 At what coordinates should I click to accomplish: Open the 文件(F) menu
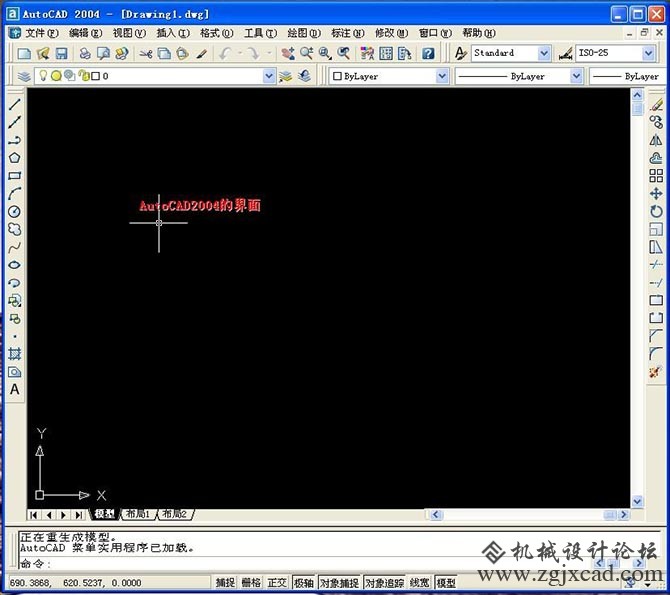point(42,33)
